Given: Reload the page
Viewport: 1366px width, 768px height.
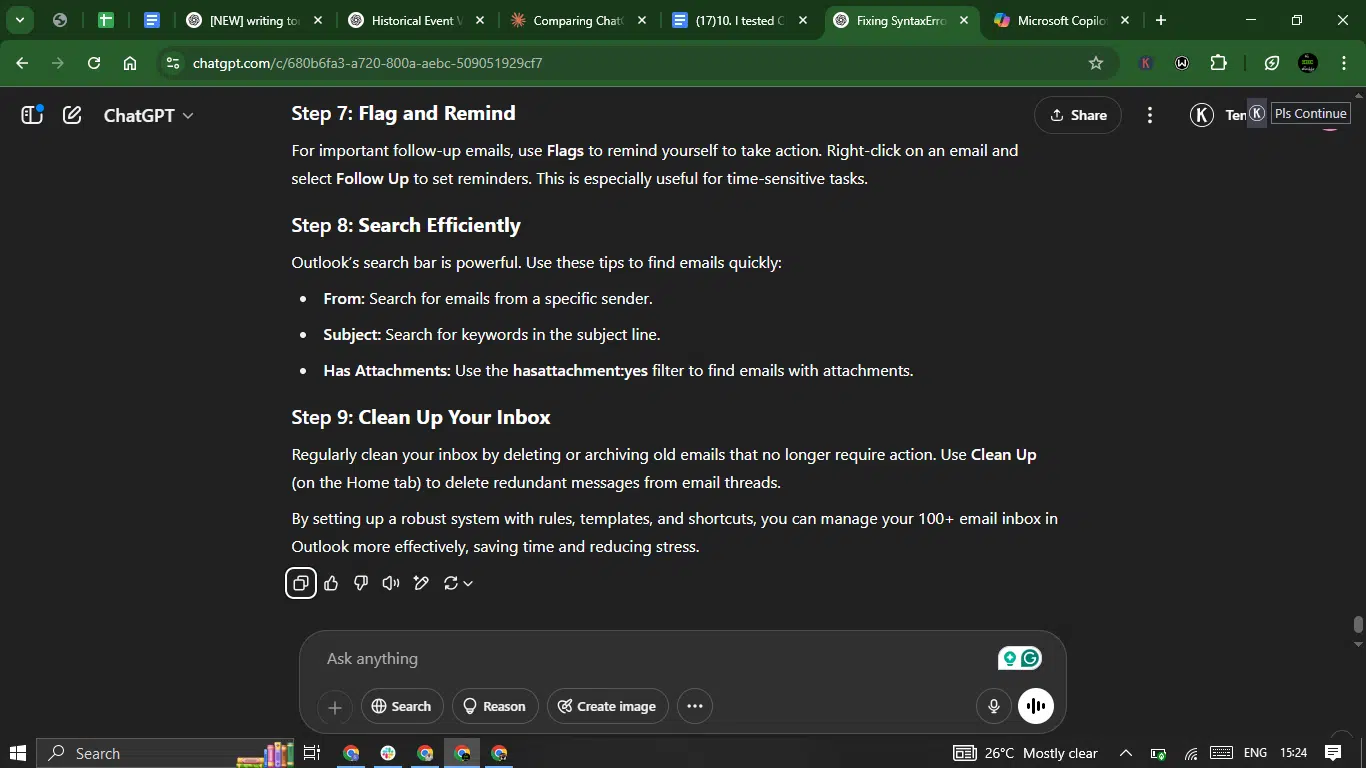Looking at the screenshot, I should 94,63.
